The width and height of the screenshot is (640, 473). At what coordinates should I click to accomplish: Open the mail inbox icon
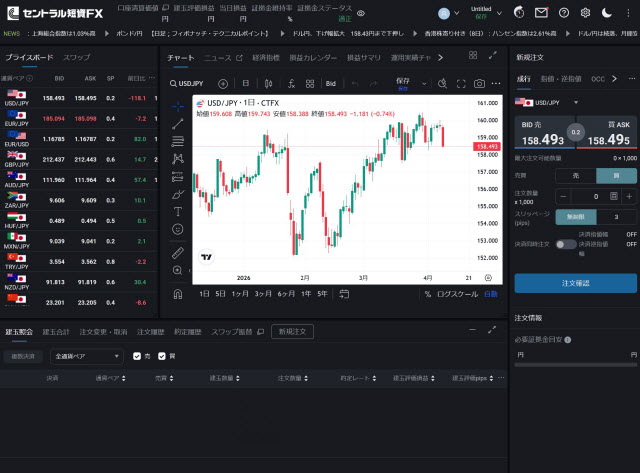[541, 13]
